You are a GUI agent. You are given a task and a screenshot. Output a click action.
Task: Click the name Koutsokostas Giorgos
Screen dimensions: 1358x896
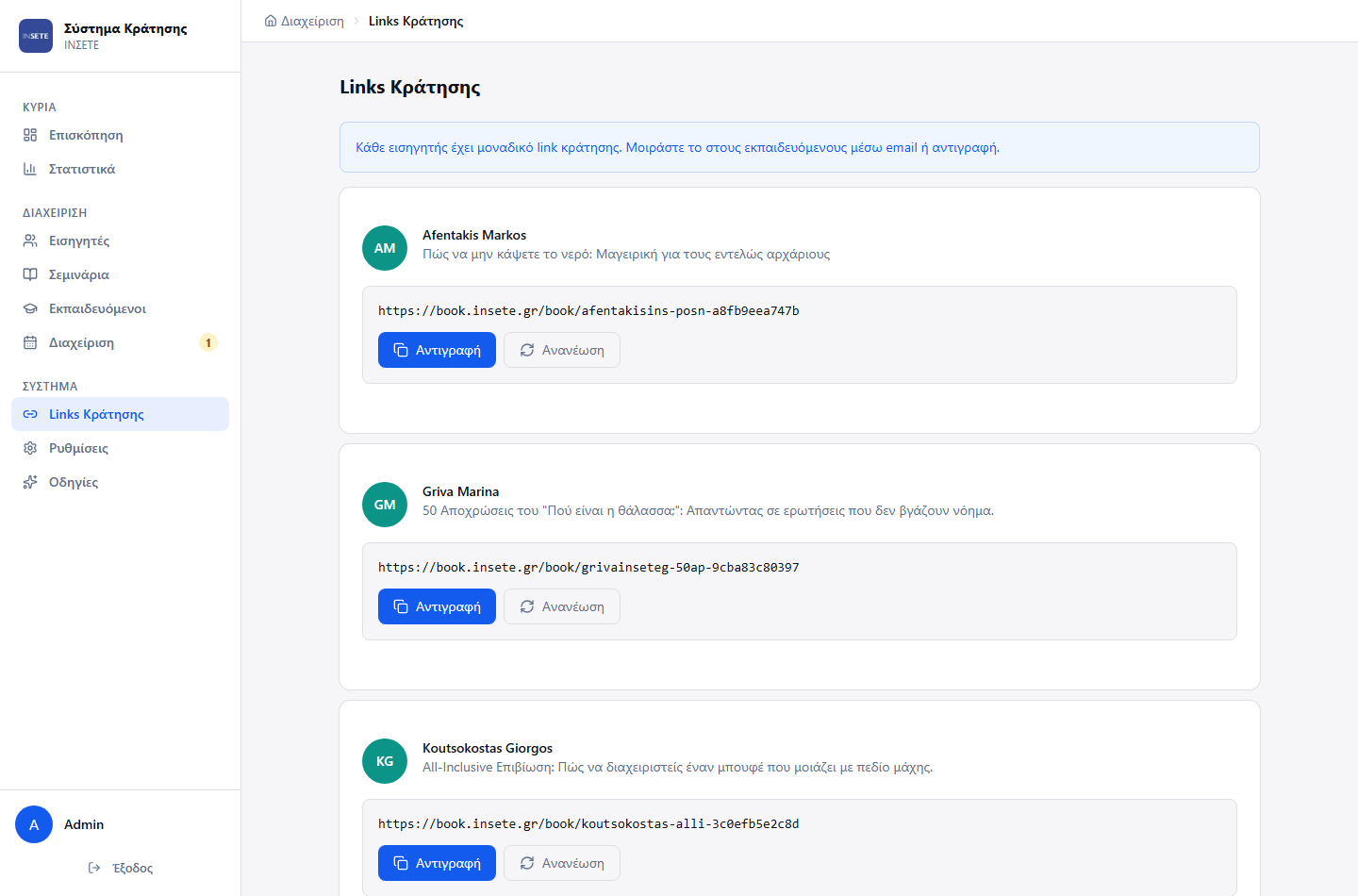point(488,748)
